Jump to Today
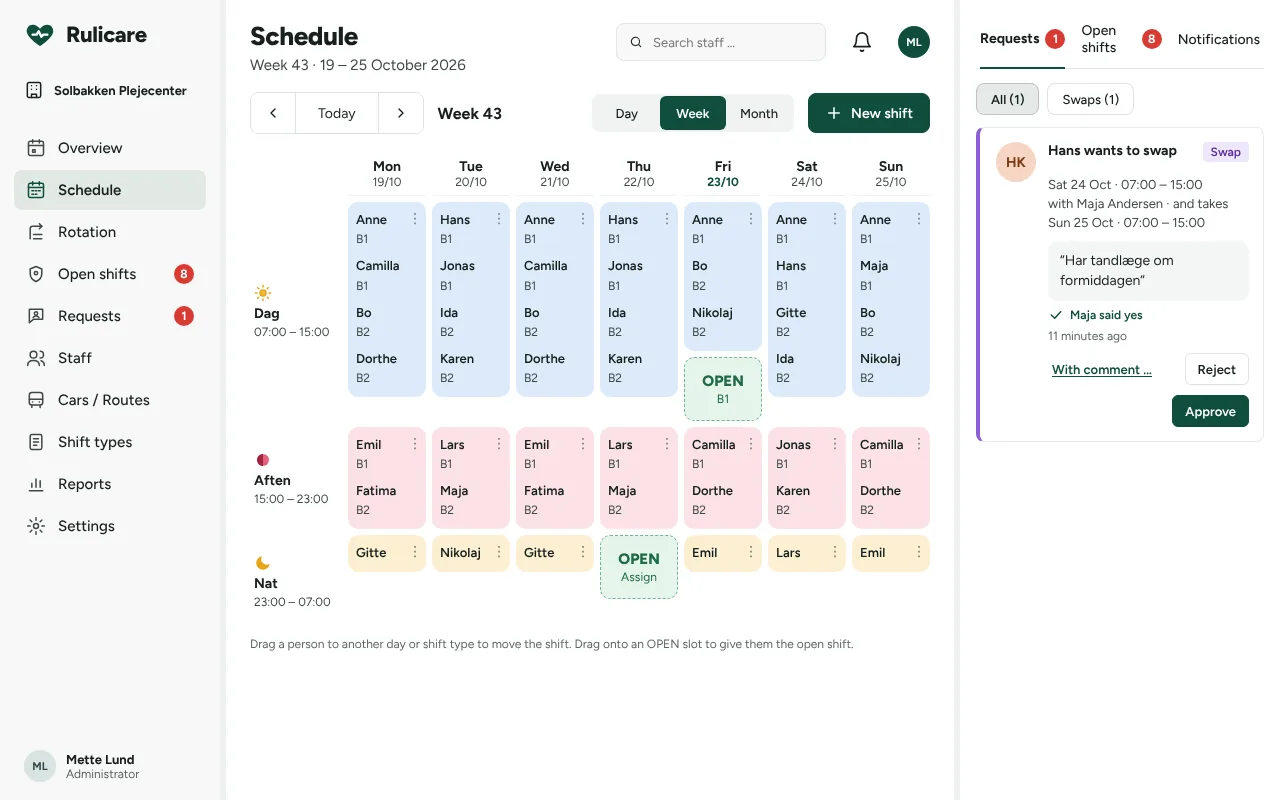1280x800 pixels. [x=337, y=113]
